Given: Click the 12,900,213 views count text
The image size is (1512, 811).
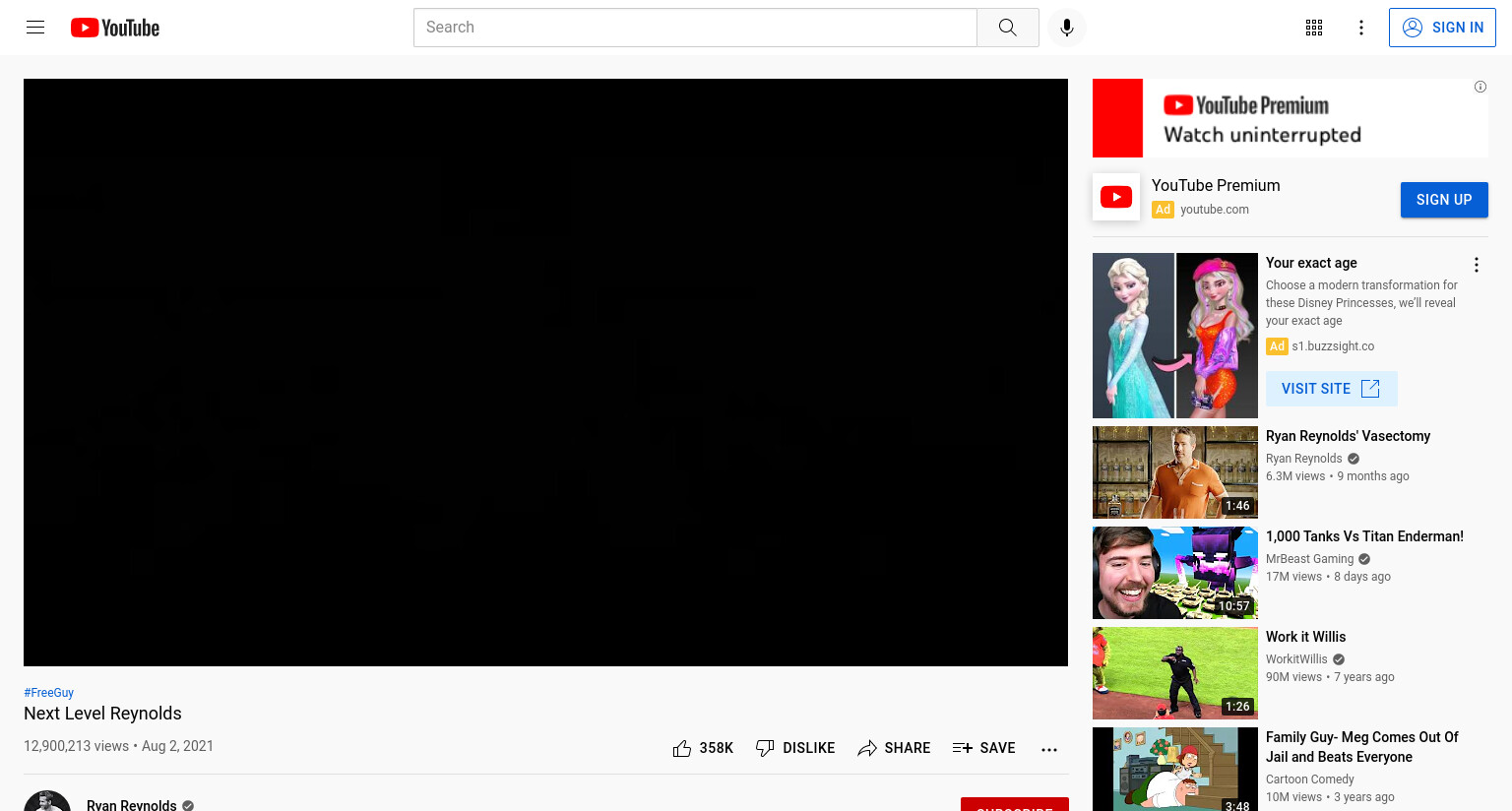Looking at the screenshot, I should 76,746.
